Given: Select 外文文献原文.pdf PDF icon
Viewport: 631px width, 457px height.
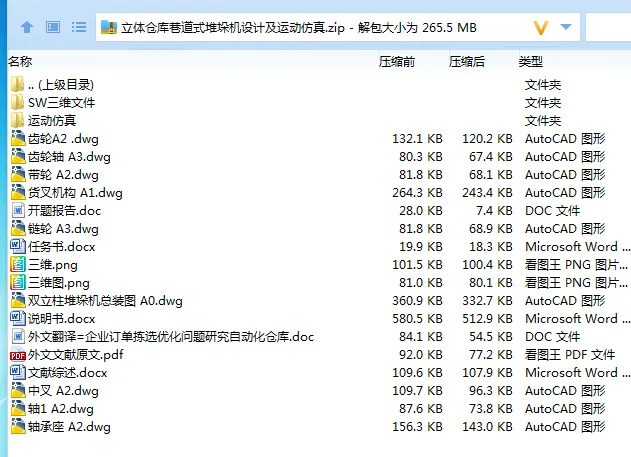Looking at the screenshot, I should (x=18, y=355).
